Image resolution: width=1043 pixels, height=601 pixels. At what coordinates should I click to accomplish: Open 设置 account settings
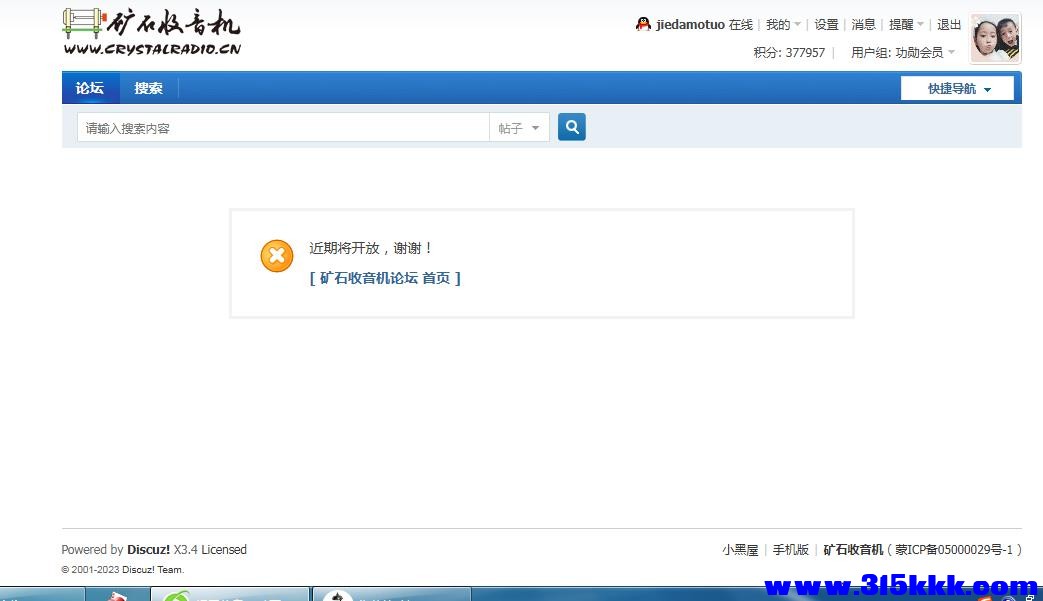pyautogui.click(x=827, y=24)
